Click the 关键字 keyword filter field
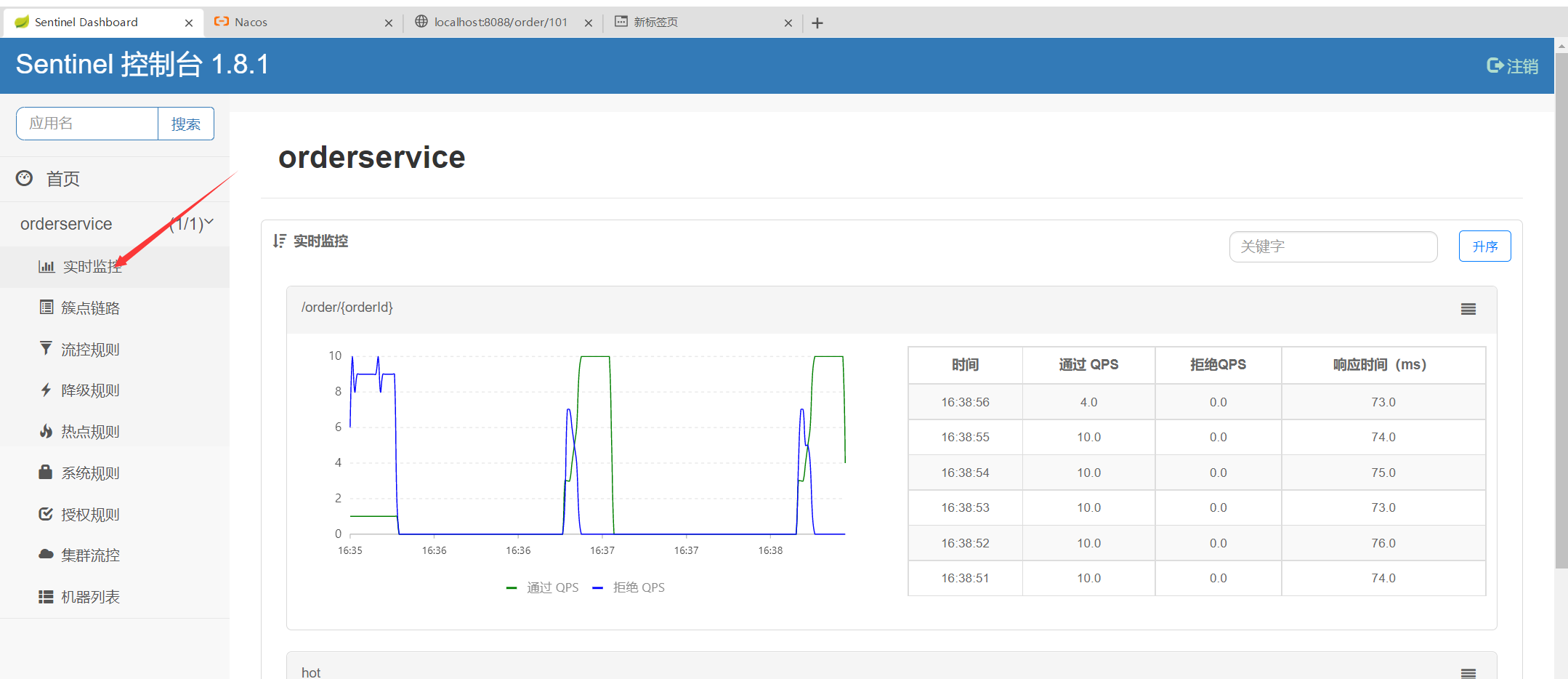Image resolution: width=1568 pixels, height=679 pixels. 1333,246
